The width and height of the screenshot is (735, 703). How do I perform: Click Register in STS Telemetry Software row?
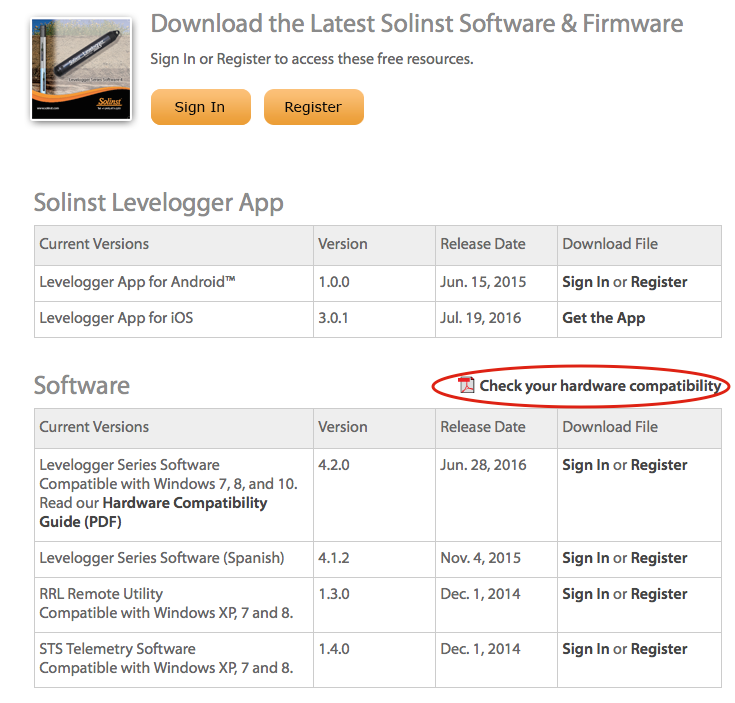pos(659,649)
